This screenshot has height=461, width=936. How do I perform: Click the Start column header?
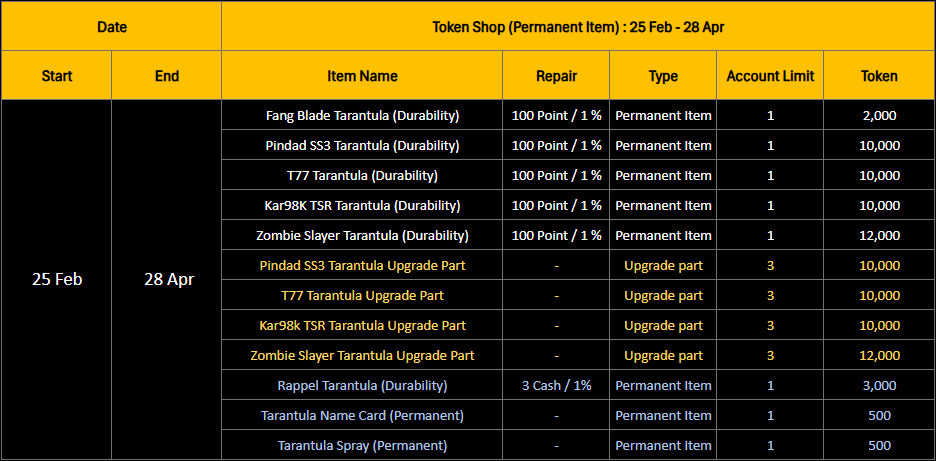[x=57, y=76]
